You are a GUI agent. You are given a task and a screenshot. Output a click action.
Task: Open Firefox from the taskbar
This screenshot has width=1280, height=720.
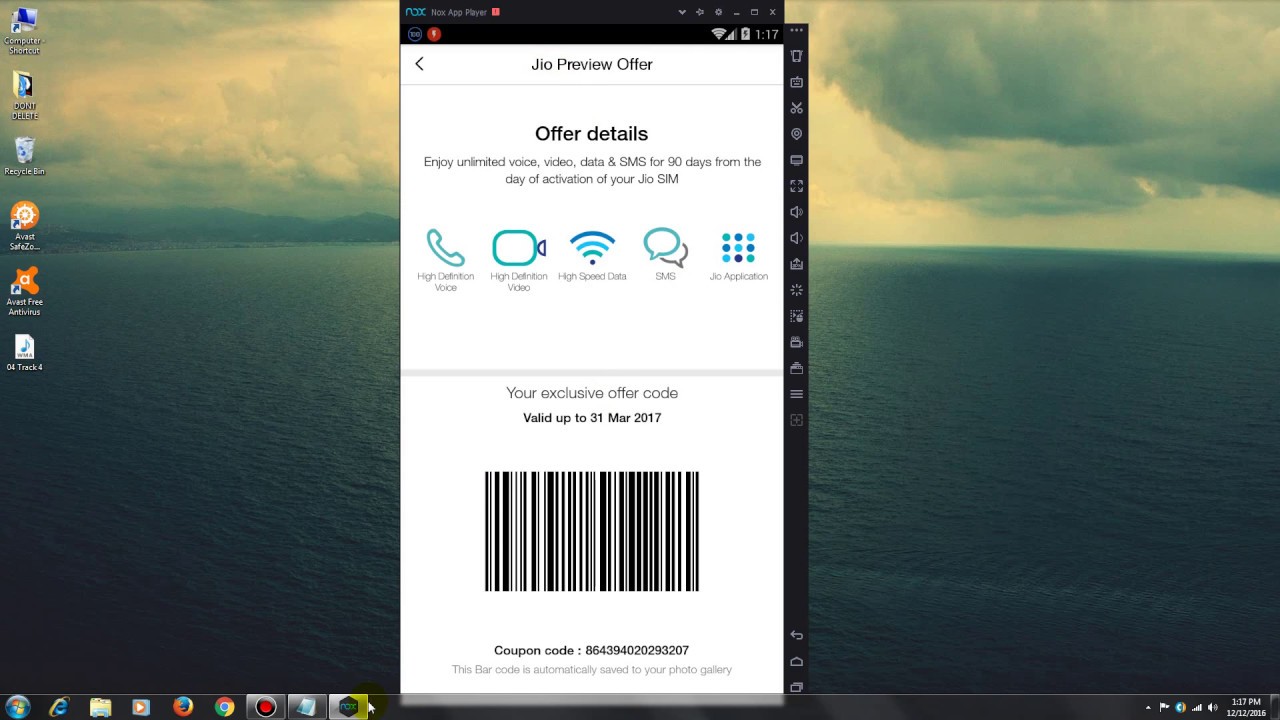click(x=183, y=707)
